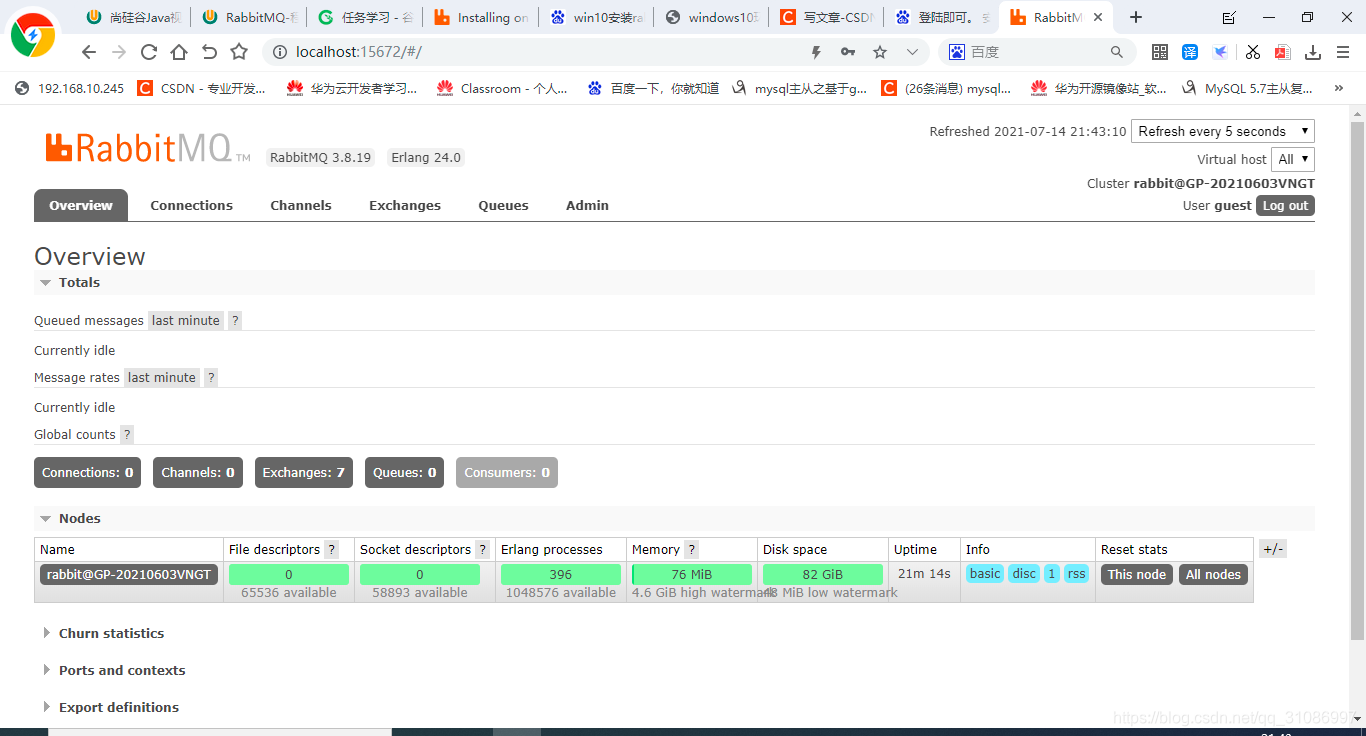Show help for Socket descriptors column
The height and width of the screenshot is (736, 1366).
tap(483, 550)
